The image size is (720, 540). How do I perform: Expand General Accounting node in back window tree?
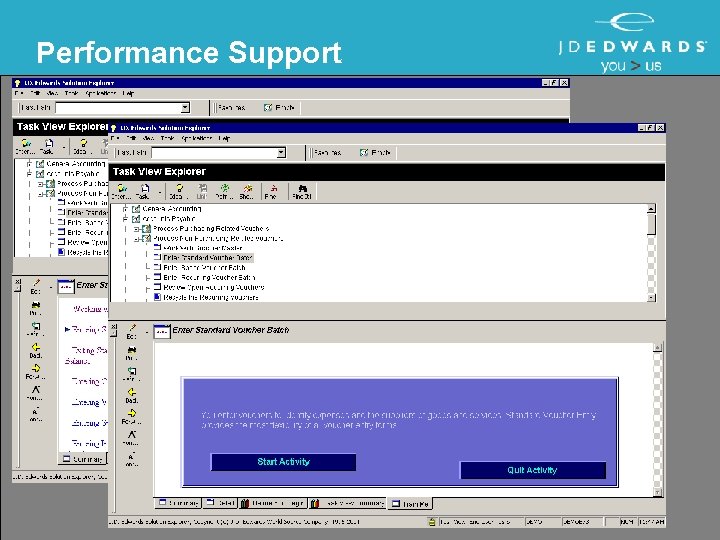click(29, 164)
